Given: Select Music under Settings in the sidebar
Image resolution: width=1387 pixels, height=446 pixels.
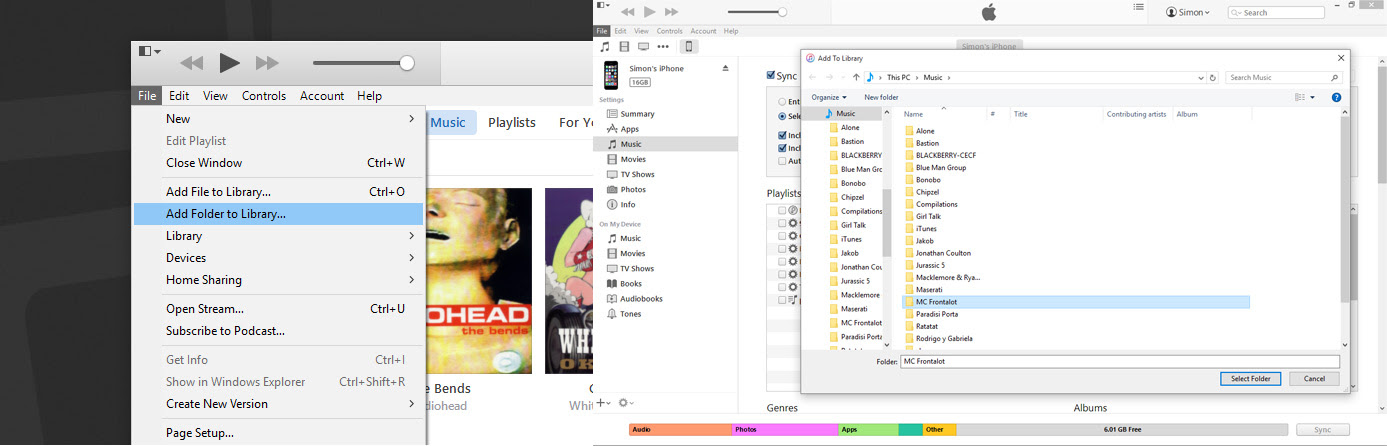Looking at the screenshot, I should [x=666, y=144].
